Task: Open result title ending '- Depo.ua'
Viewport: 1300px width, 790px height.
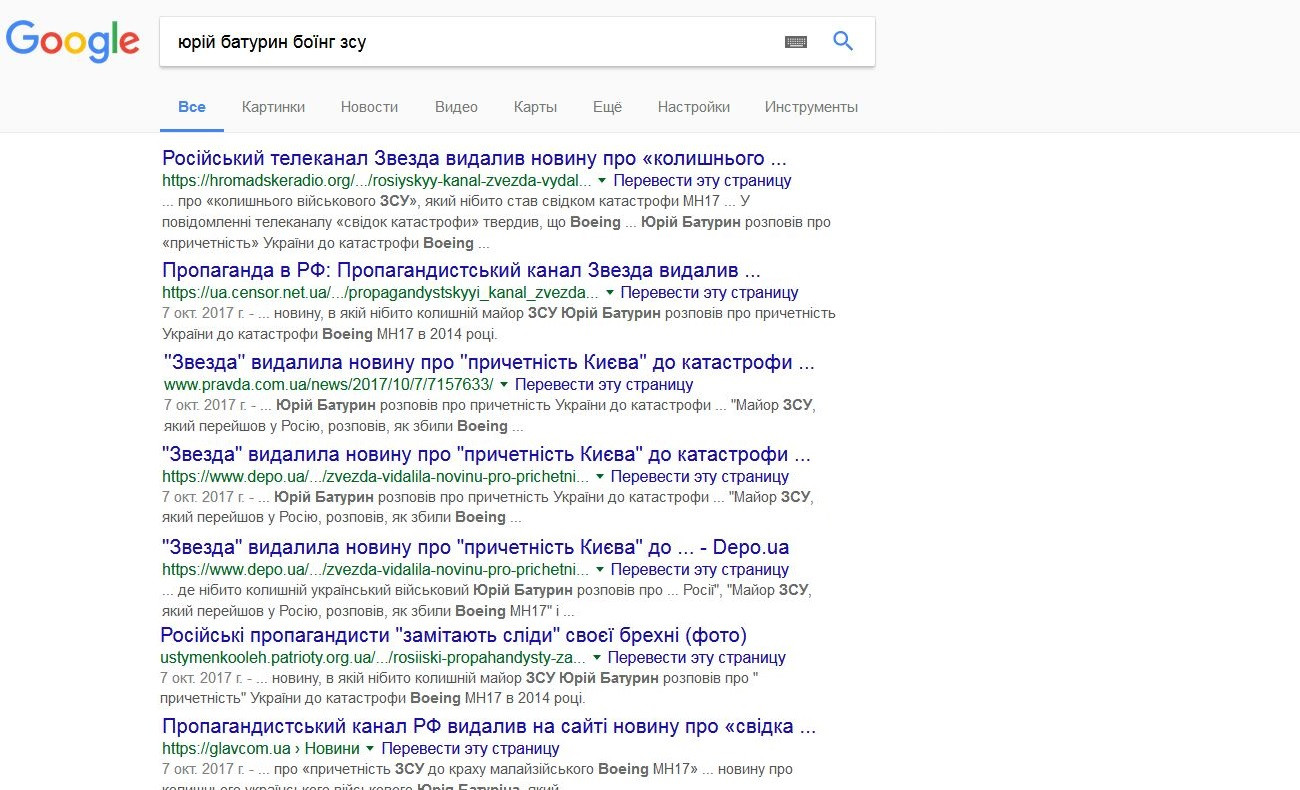Action: pos(476,547)
